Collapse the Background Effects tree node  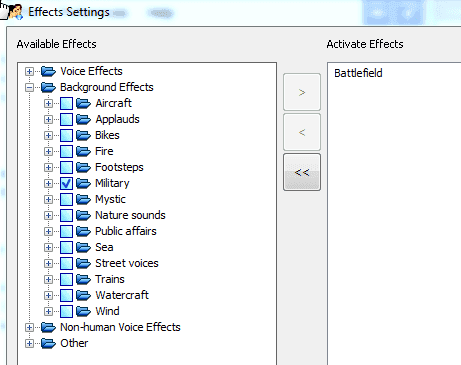29,87
